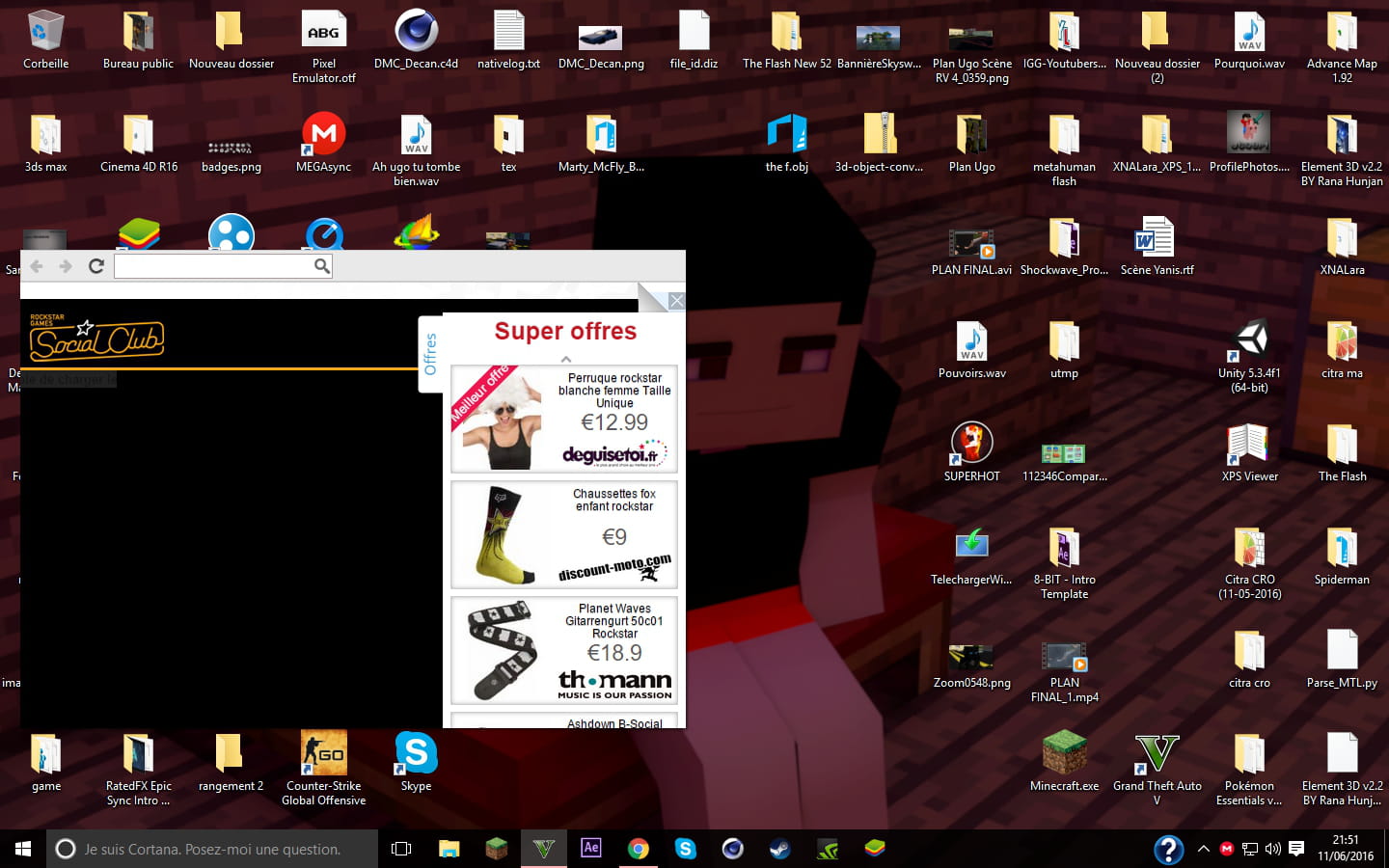This screenshot has width=1389, height=868.
Task: Open the Bureau public folder
Action: coord(138,39)
